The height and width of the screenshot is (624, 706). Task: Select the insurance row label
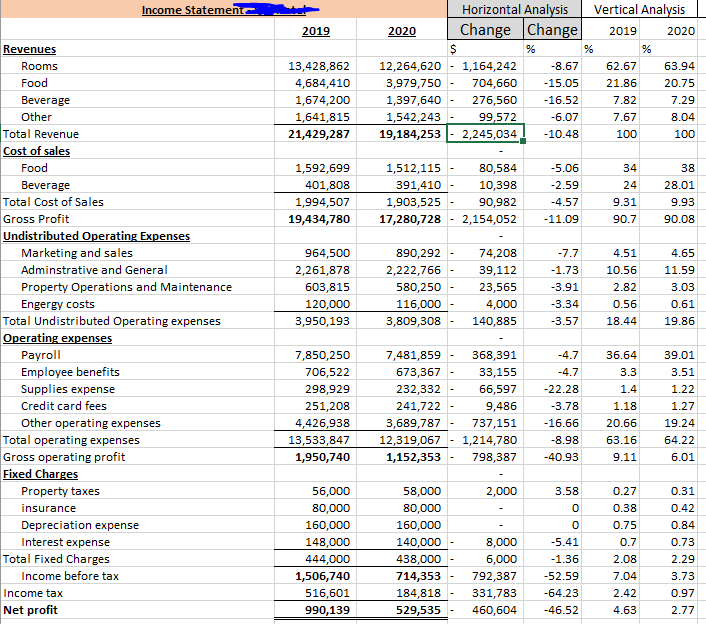49,508
